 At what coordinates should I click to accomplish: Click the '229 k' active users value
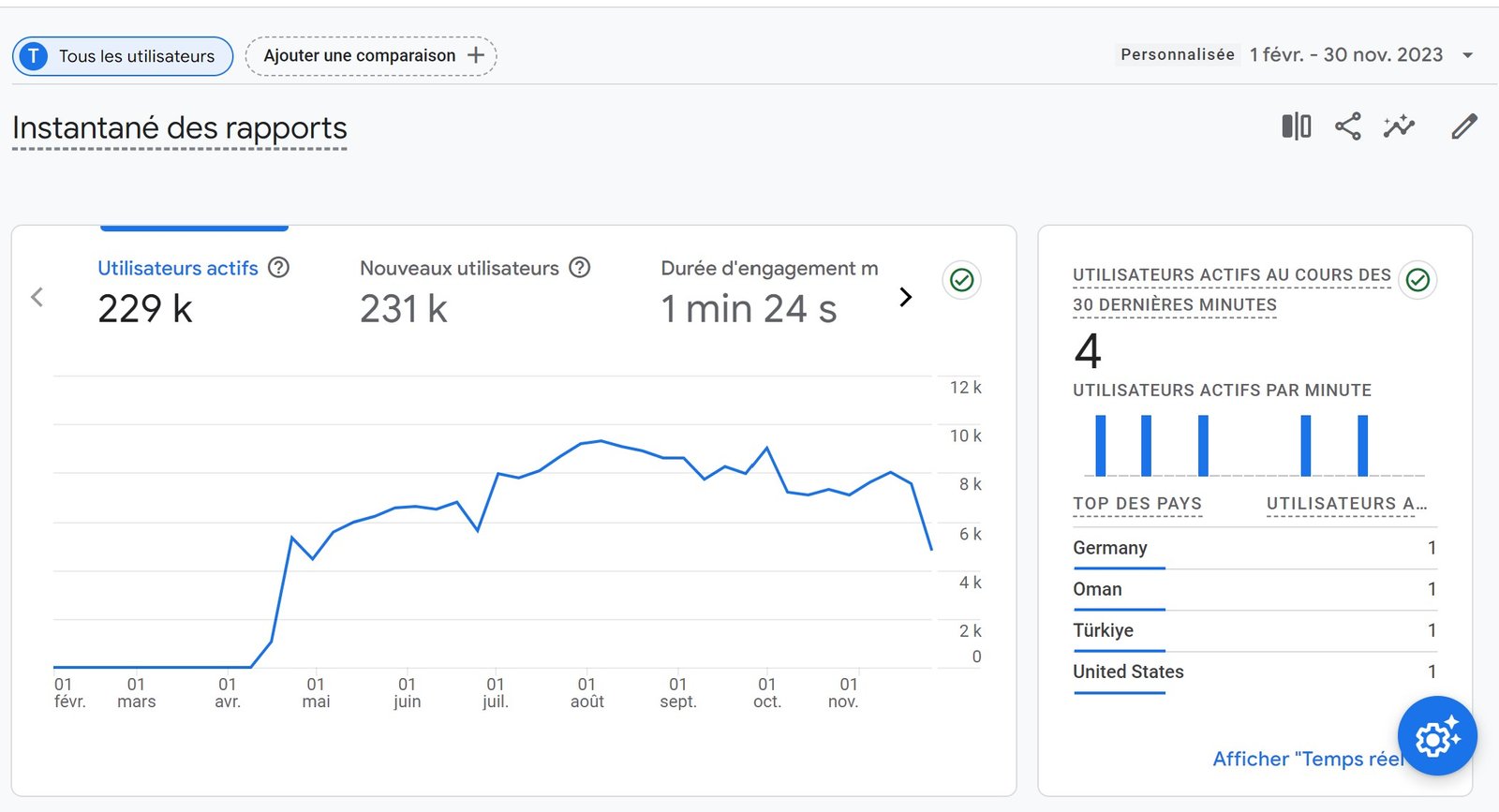point(145,309)
